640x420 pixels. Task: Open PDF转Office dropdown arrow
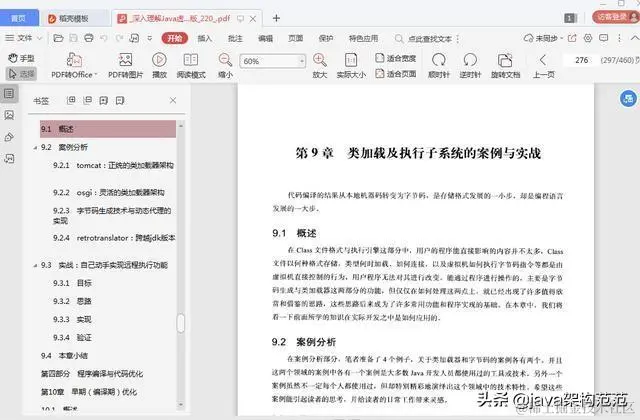tap(96, 75)
